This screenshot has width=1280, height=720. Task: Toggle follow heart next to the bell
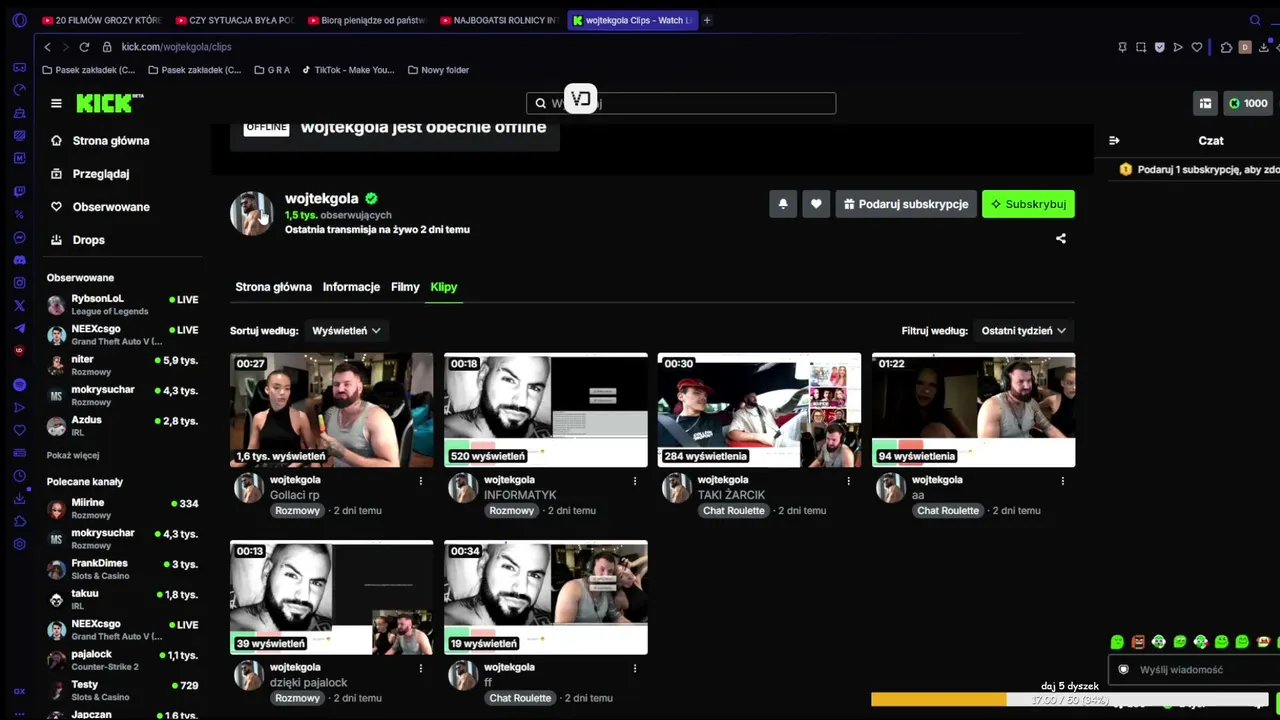tap(816, 204)
